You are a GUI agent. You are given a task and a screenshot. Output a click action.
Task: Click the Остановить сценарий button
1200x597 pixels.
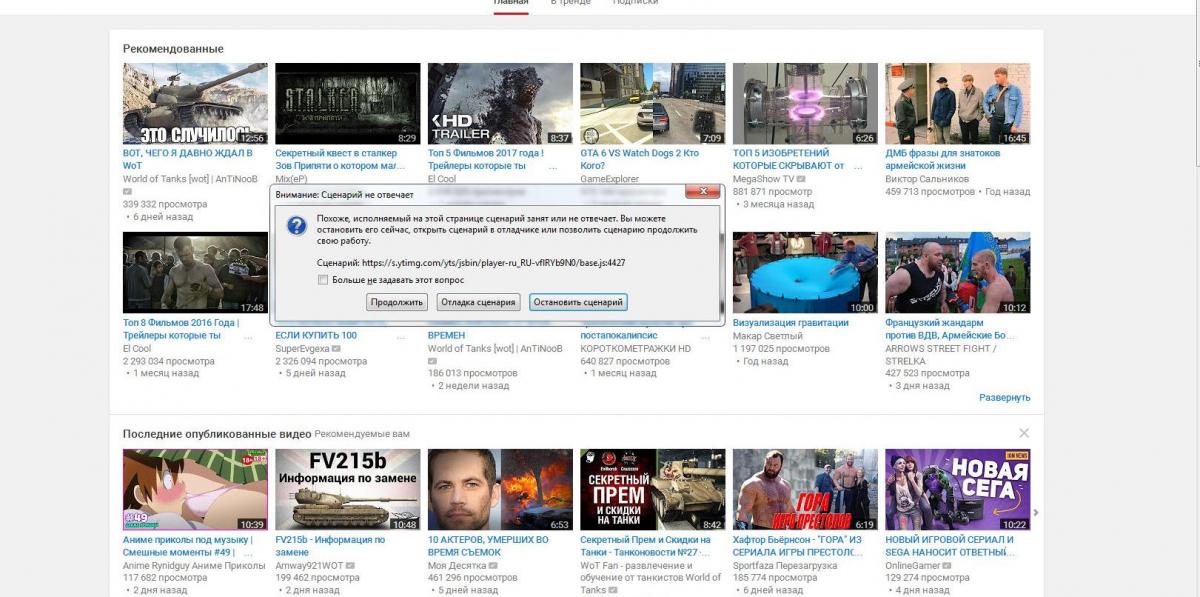point(578,302)
